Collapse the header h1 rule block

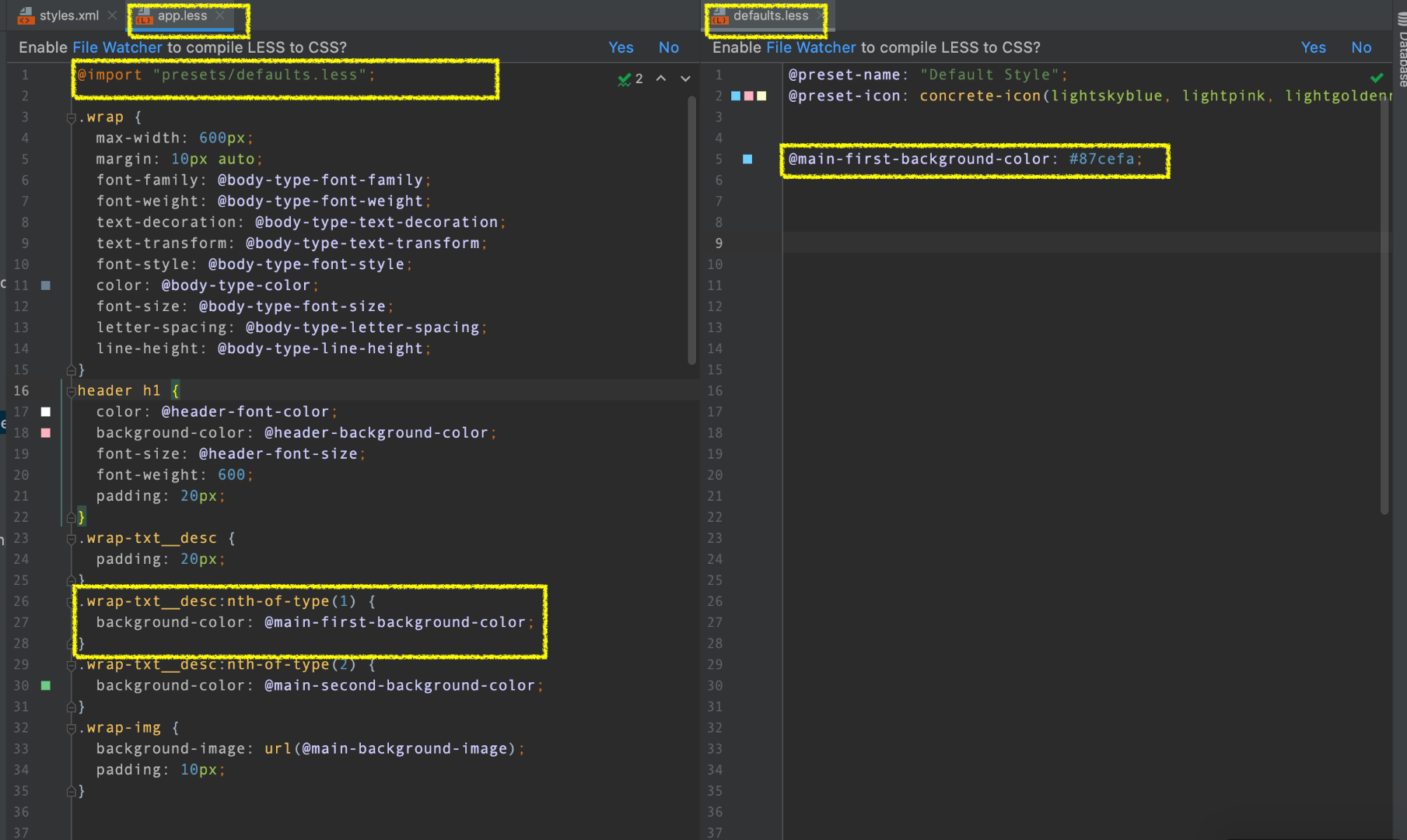71,391
